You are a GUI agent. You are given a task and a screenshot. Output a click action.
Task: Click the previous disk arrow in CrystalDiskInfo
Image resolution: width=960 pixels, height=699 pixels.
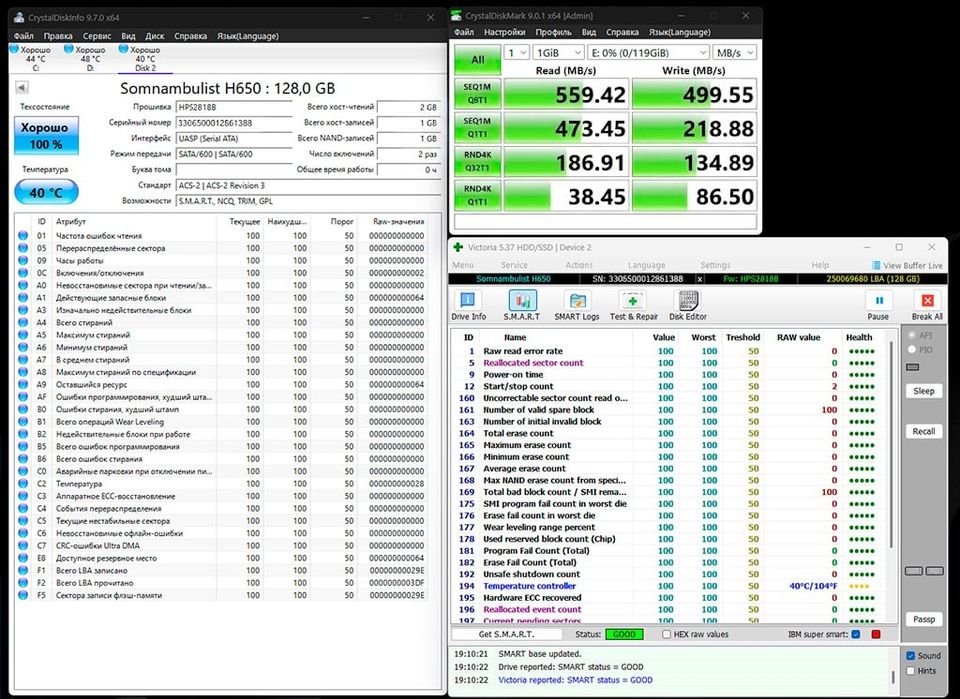21,88
